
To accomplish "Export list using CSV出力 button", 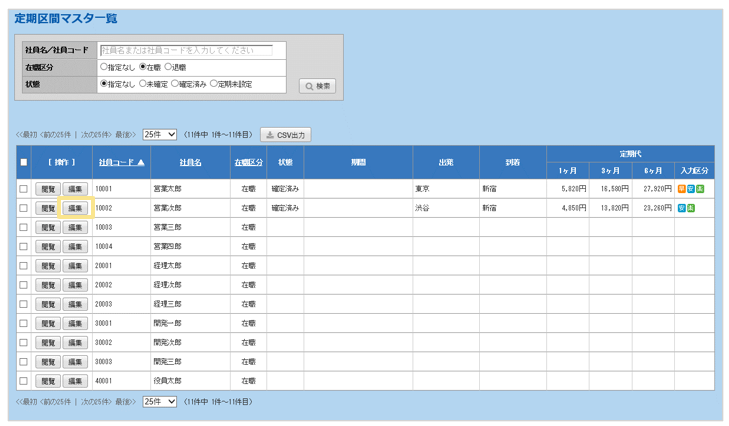I will (x=286, y=134).
